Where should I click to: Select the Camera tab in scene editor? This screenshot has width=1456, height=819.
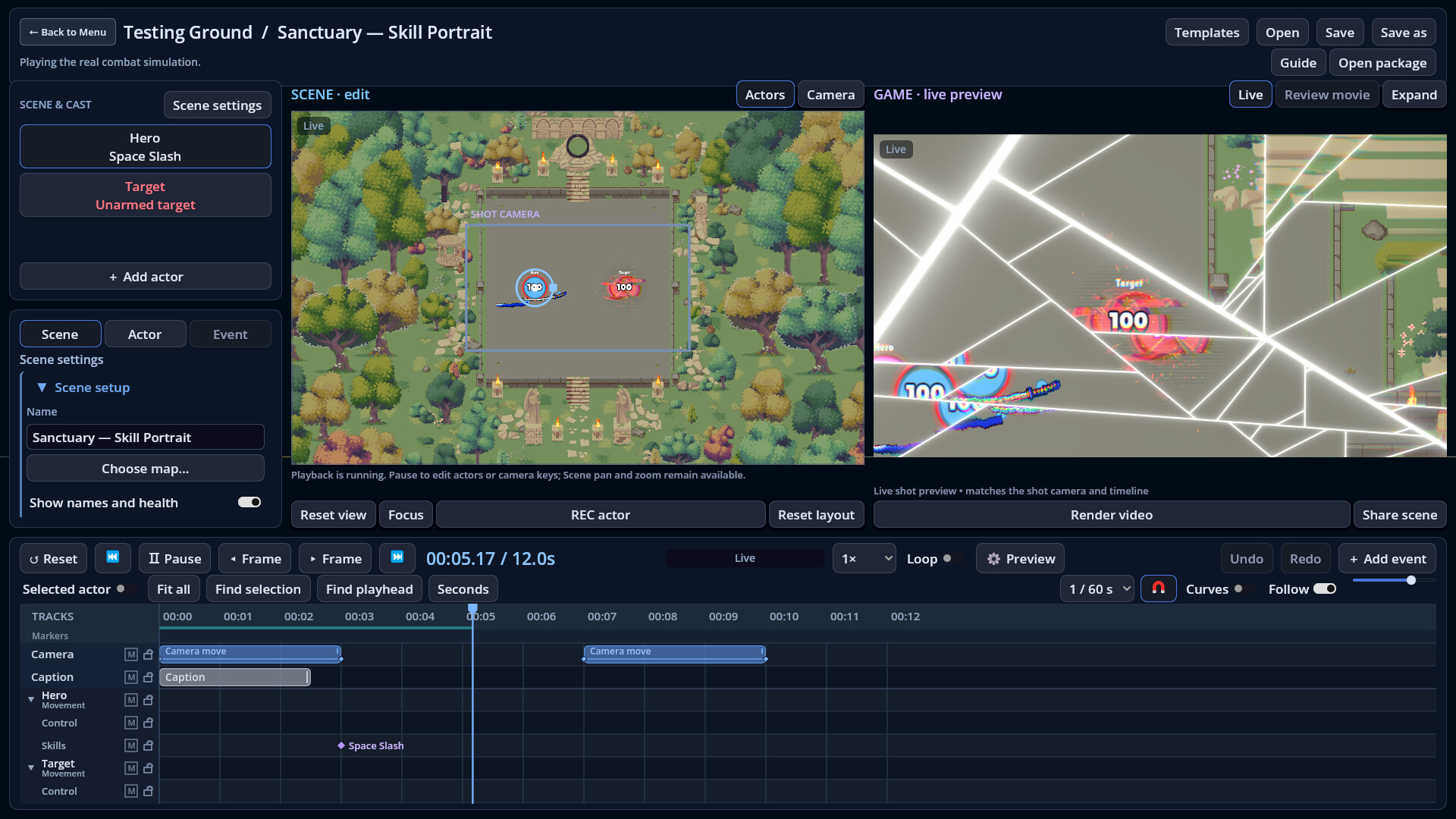(830, 95)
